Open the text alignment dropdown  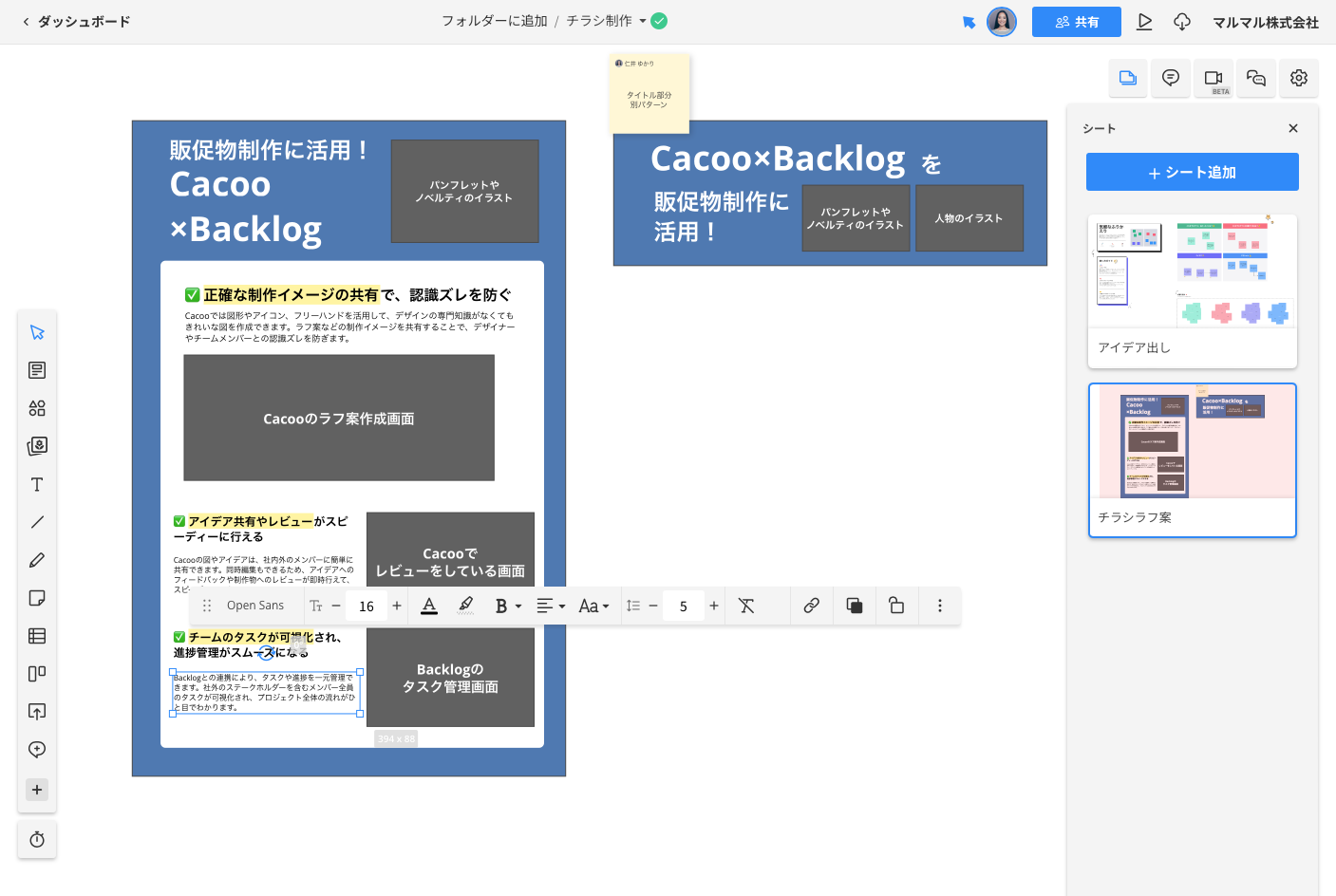point(551,606)
